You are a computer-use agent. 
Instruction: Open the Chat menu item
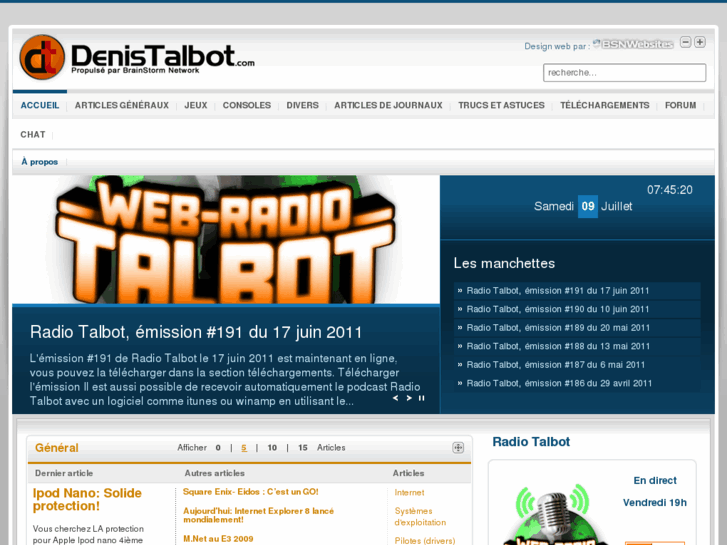click(x=33, y=135)
